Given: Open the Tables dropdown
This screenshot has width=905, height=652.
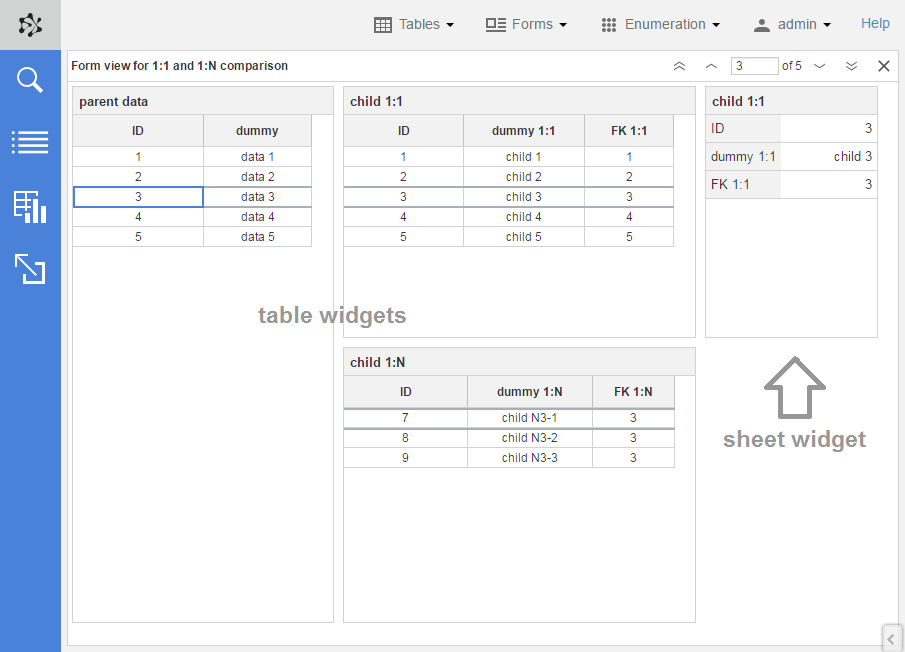Looking at the screenshot, I should pyautogui.click(x=414, y=24).
